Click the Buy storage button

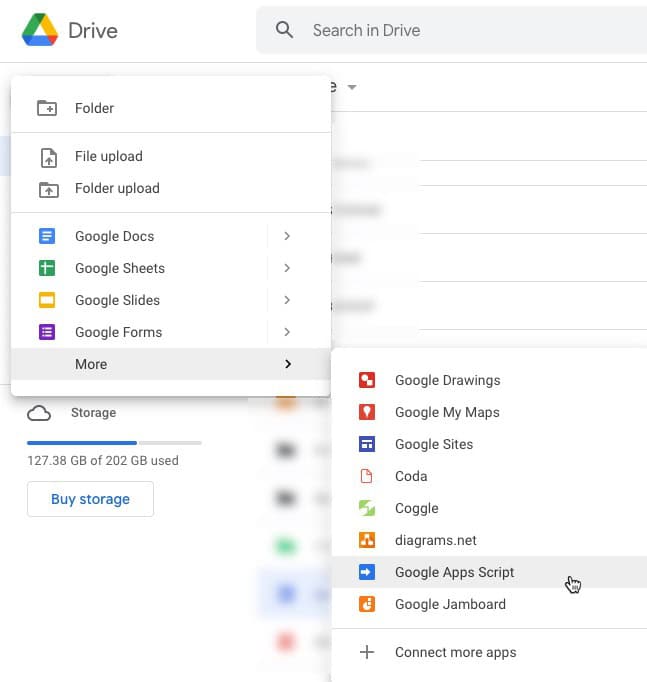click(x=90, y=499)
